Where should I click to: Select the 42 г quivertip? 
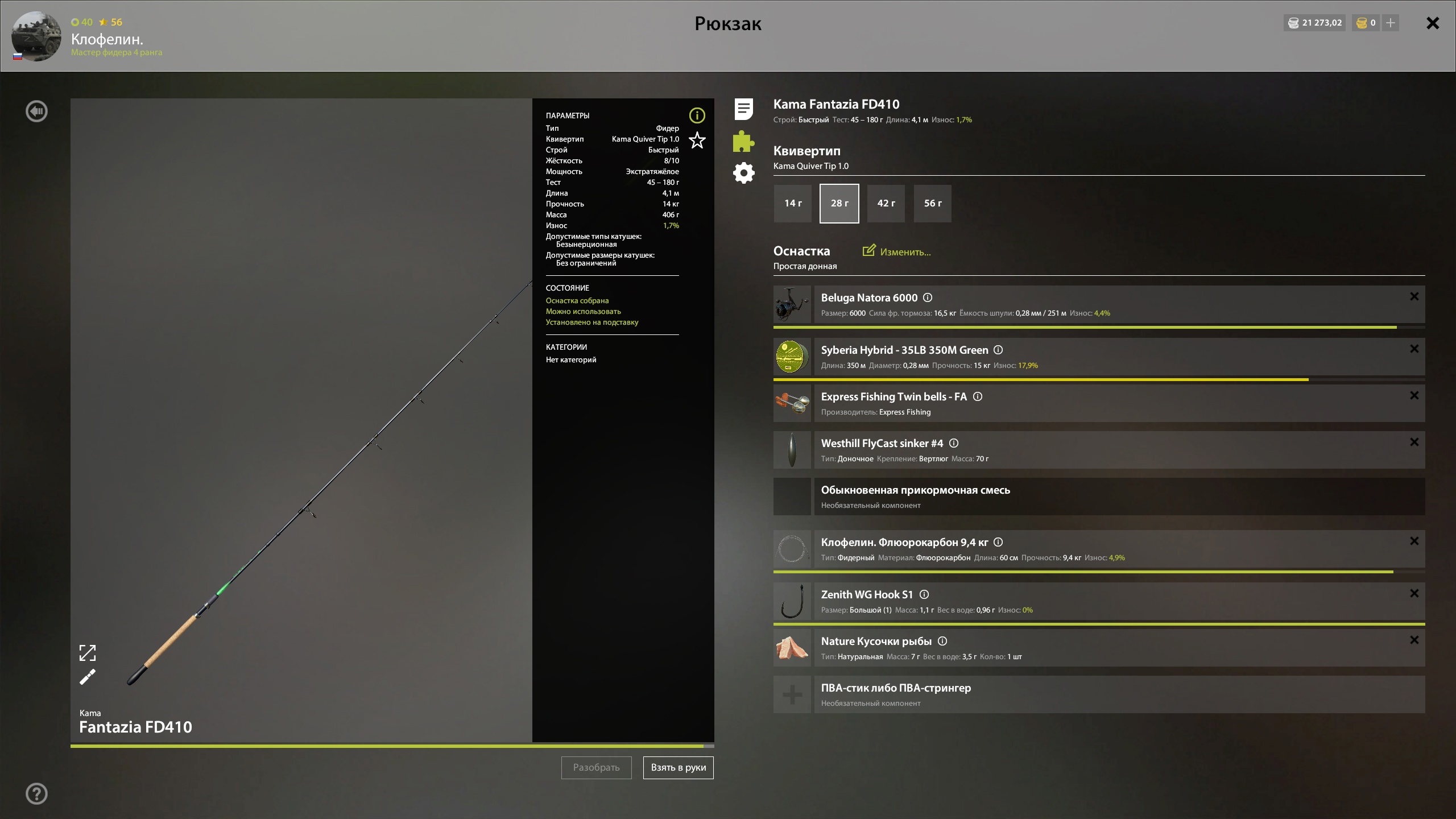coord(886,204)
